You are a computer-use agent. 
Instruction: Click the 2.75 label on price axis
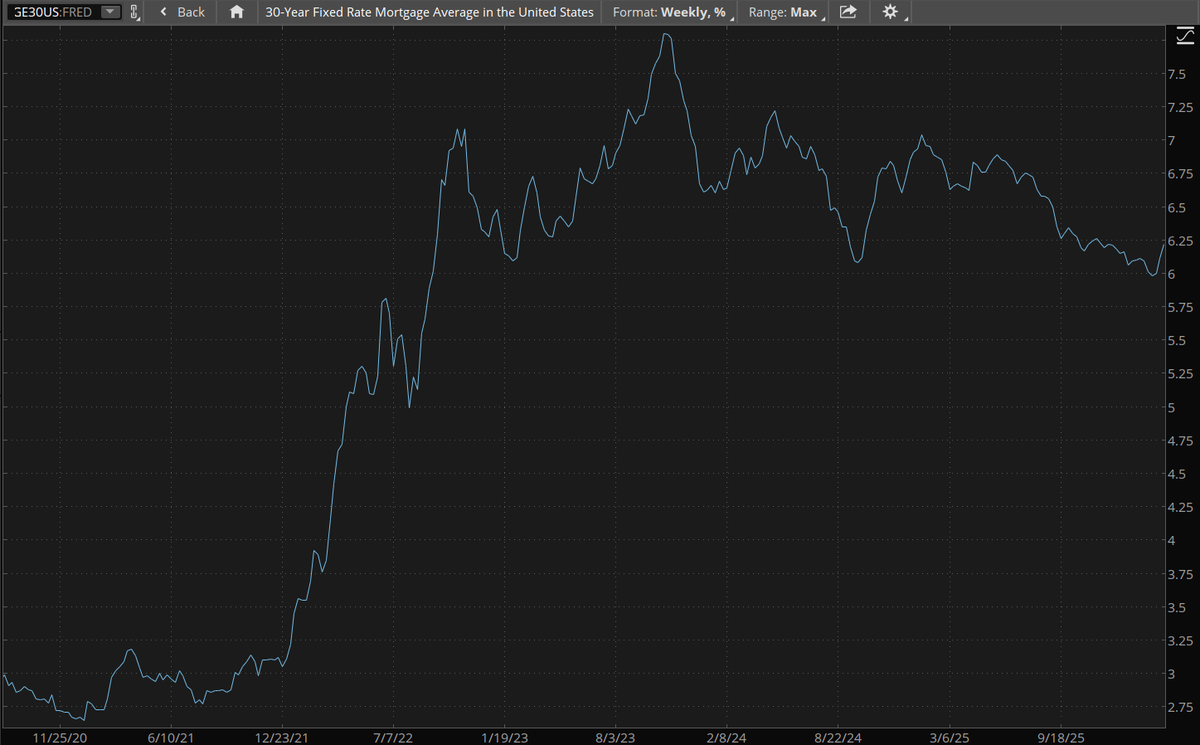click(1179, 707)
